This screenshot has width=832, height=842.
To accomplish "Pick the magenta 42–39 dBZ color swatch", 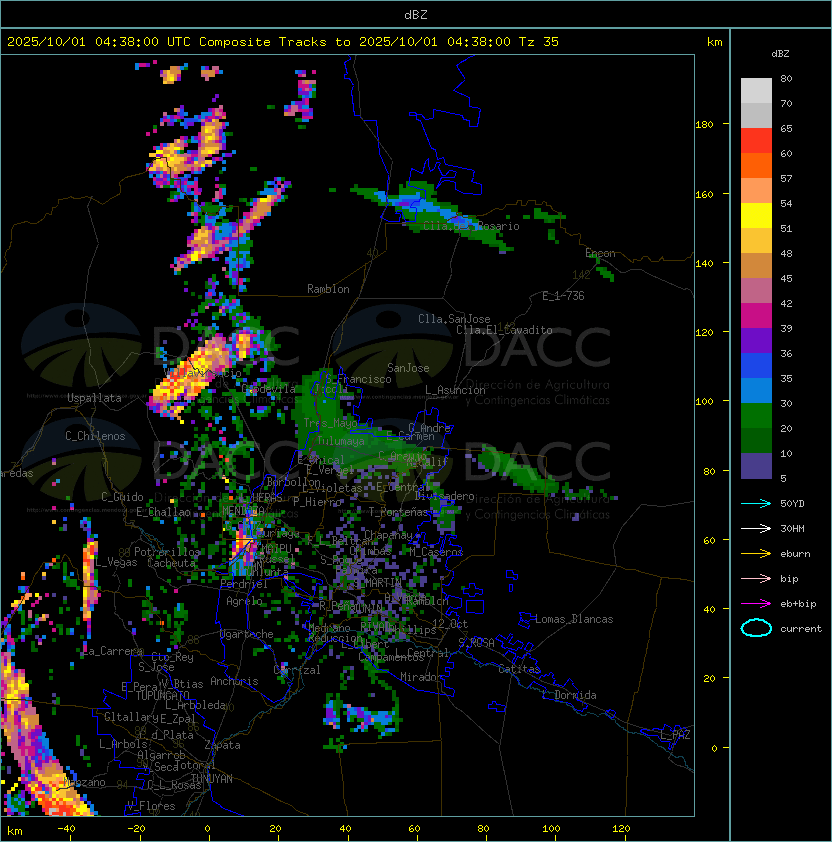I will tap(756, 316).
